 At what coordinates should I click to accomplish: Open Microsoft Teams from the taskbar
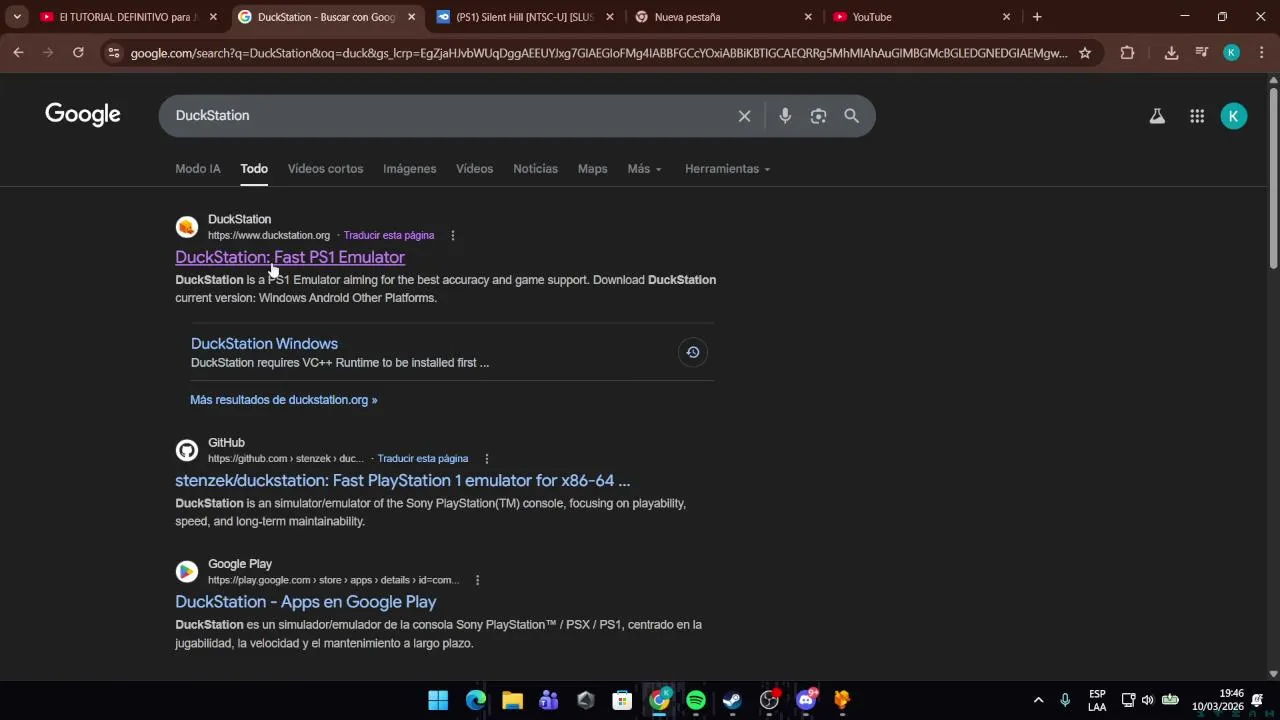tap(549, 700)
